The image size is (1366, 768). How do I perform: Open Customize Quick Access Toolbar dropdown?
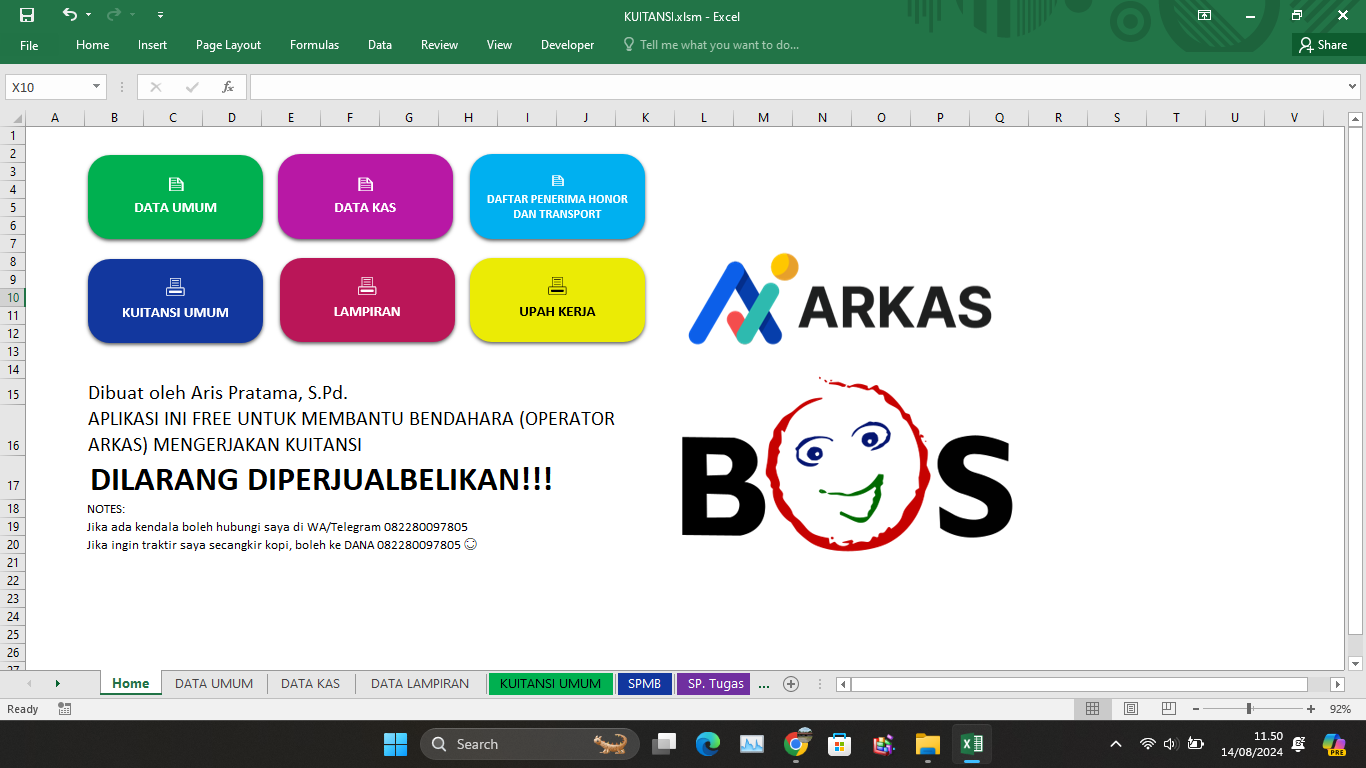point(161,15)
